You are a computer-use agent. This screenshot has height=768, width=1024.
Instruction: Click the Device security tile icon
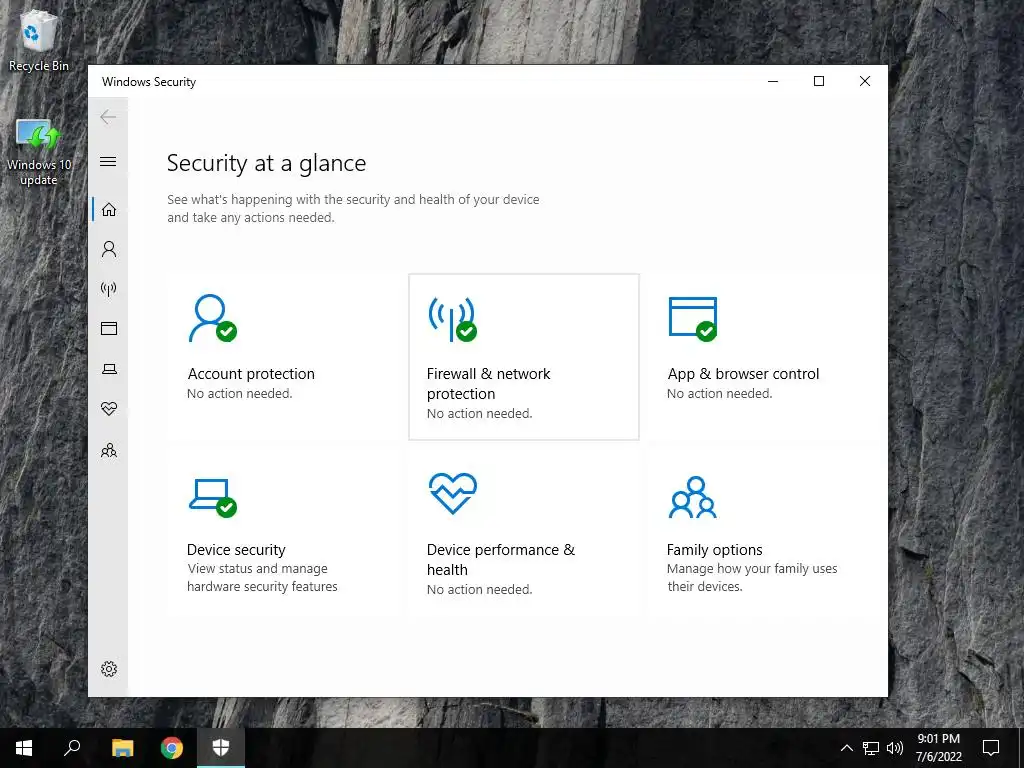[212, 498]
